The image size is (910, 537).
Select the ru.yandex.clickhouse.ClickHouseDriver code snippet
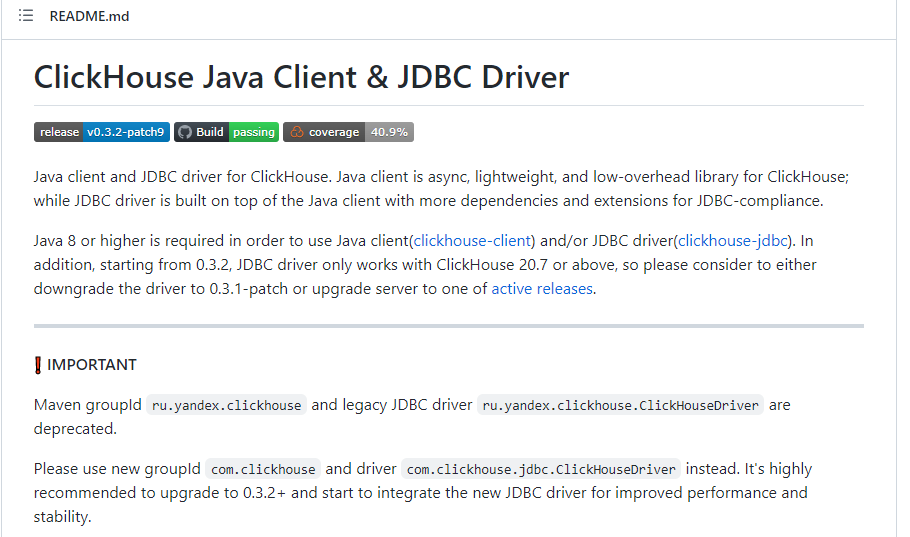[620, 405]
